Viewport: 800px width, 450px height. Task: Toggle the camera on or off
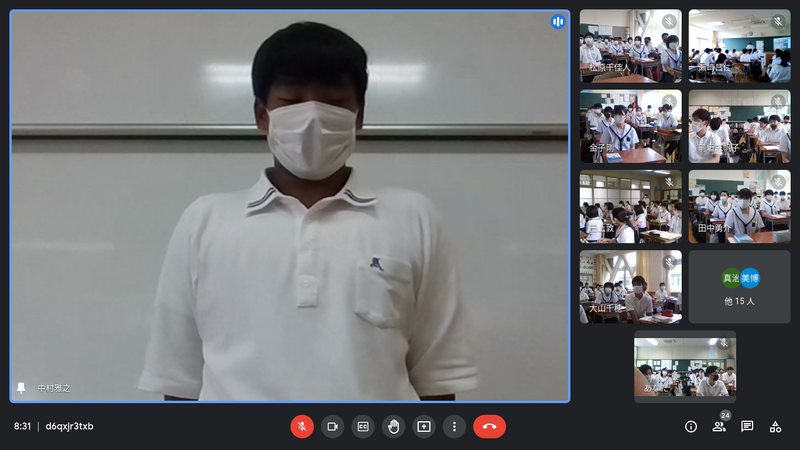pyautogui.click(x=332, y=426)
